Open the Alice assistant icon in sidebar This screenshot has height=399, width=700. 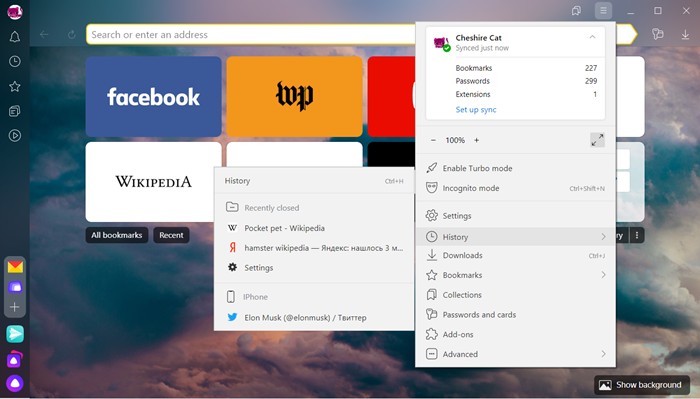pyautogui.click(x=15, y=383)
